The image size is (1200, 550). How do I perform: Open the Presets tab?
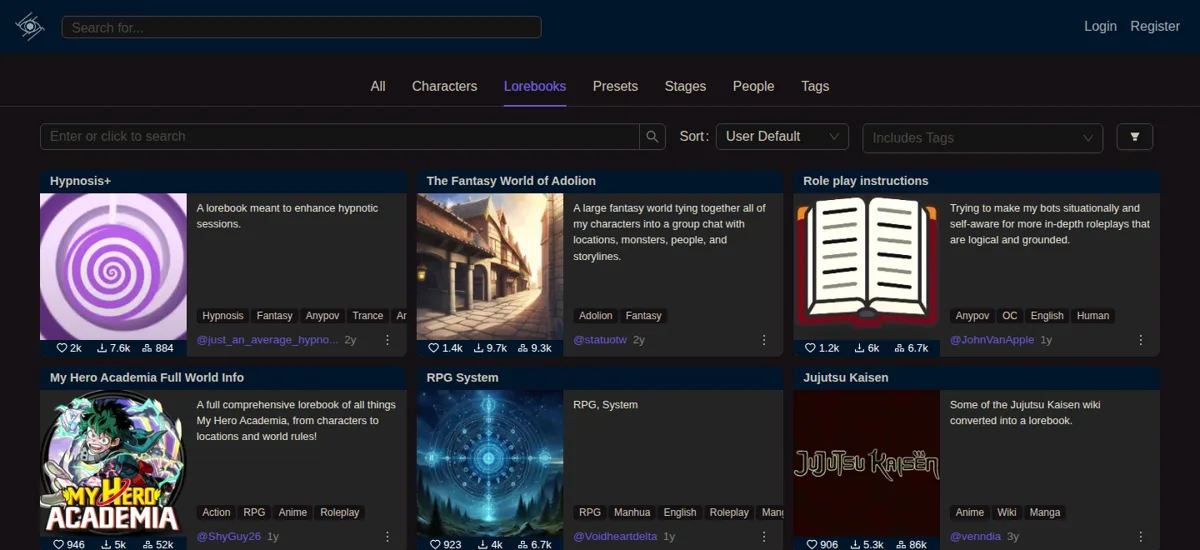tap(615, 86)
